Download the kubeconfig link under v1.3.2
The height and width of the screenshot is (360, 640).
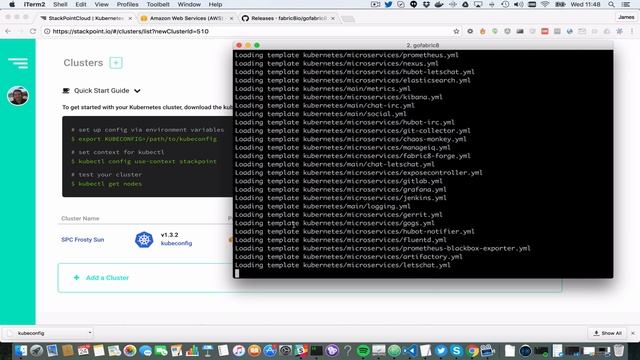point(176,243)
